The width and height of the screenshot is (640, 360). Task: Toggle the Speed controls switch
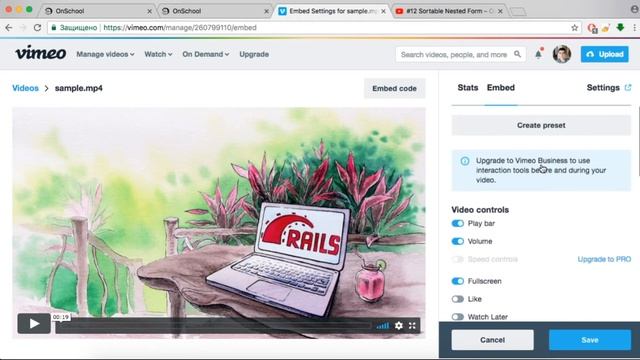point(458,259)
